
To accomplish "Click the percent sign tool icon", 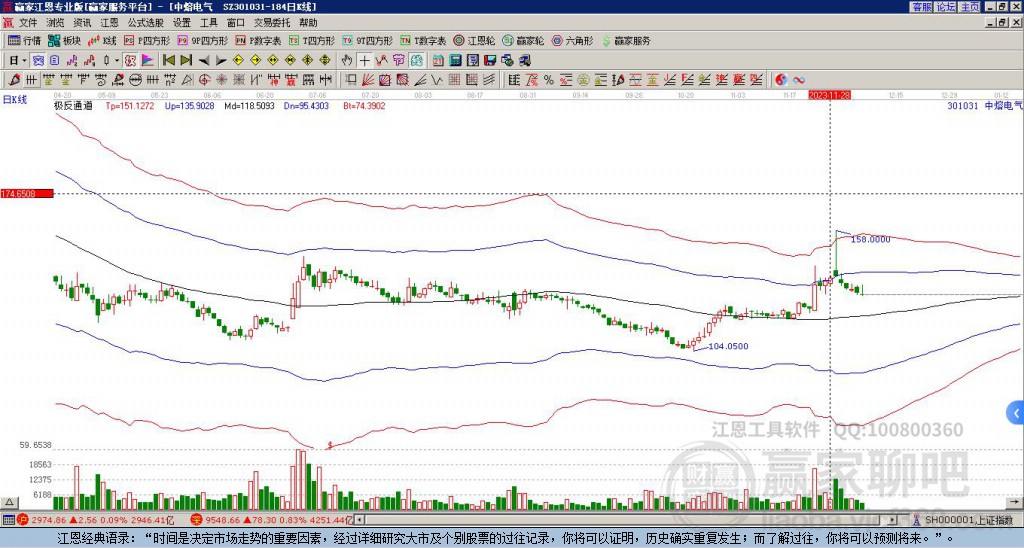I will 549,80.
